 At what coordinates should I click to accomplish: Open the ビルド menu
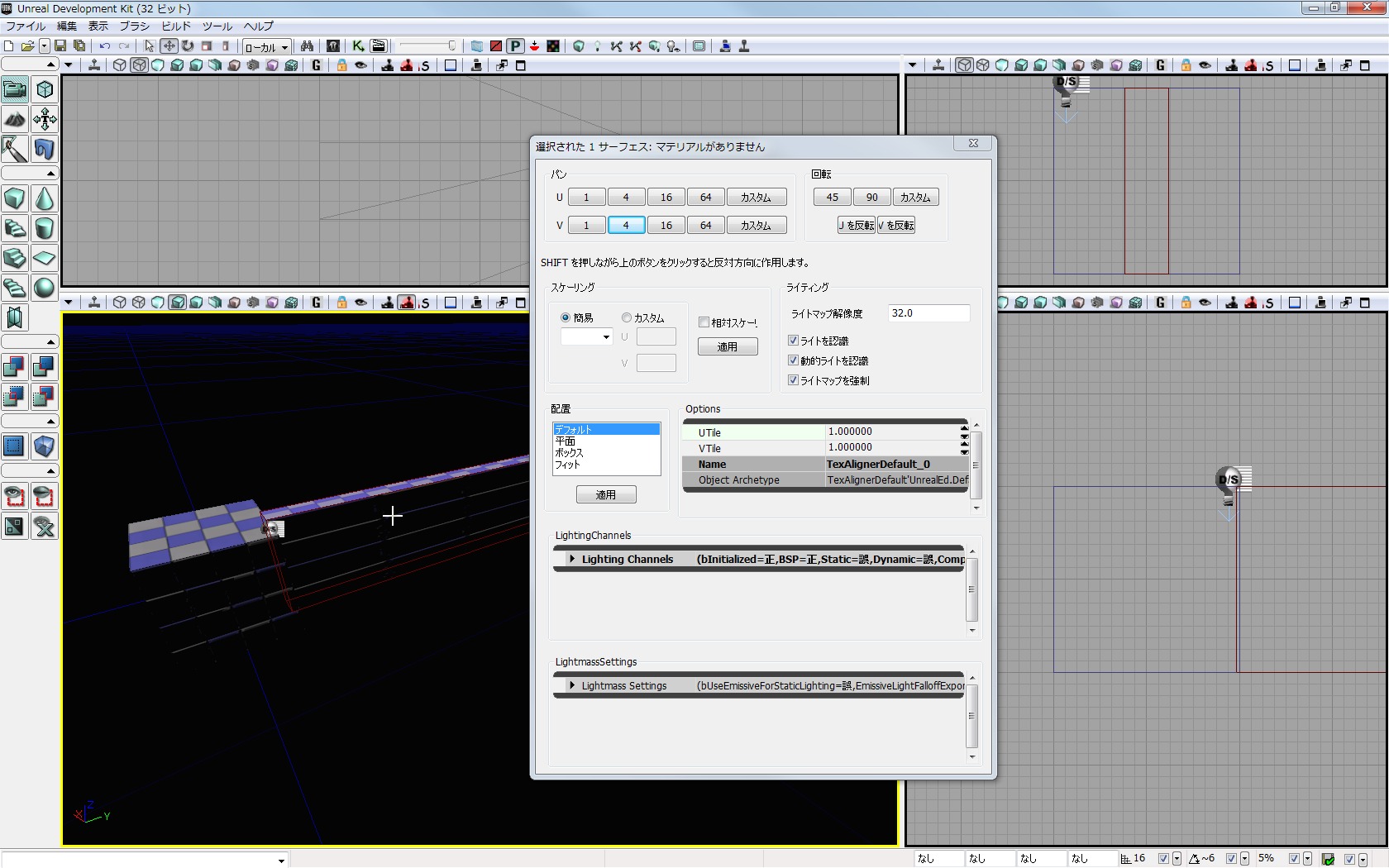coord(175,26)
